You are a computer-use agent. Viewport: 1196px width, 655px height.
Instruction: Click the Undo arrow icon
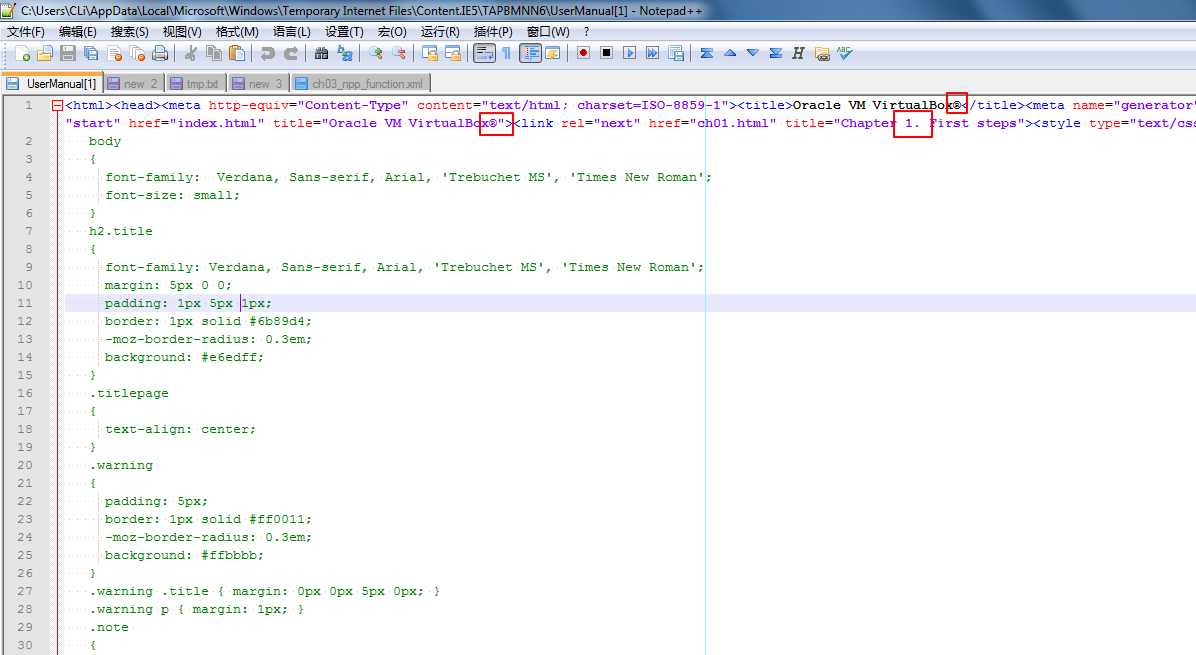(x=267, y=53)
